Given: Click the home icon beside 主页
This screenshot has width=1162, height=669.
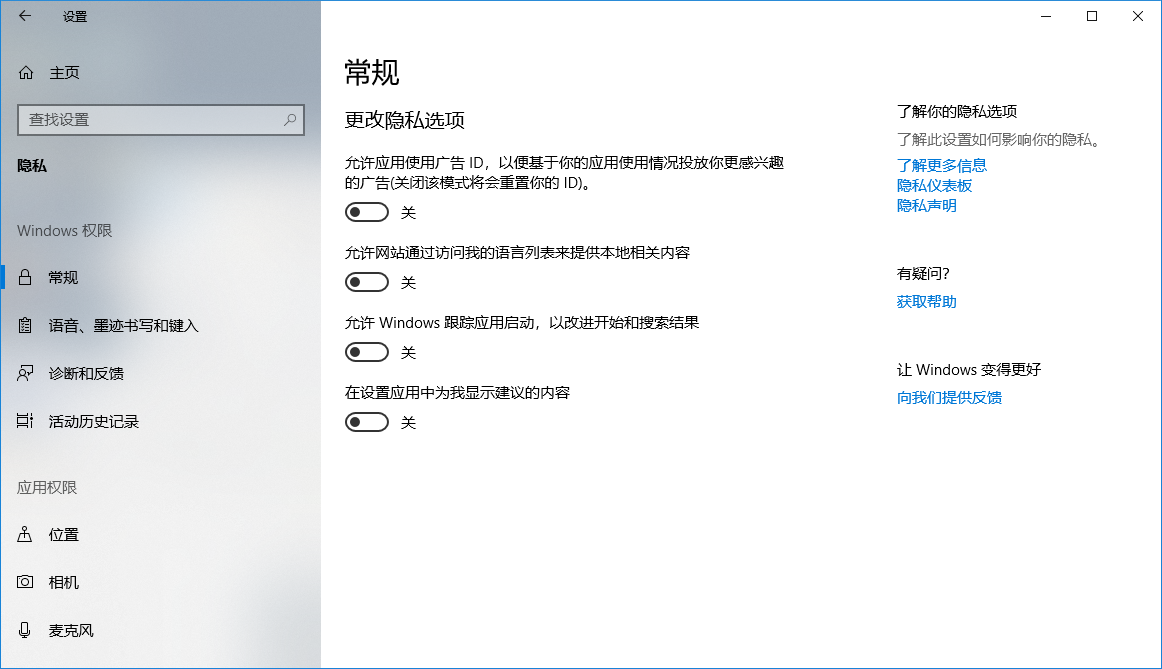Looking at the screenshot, I should (26, 73).
